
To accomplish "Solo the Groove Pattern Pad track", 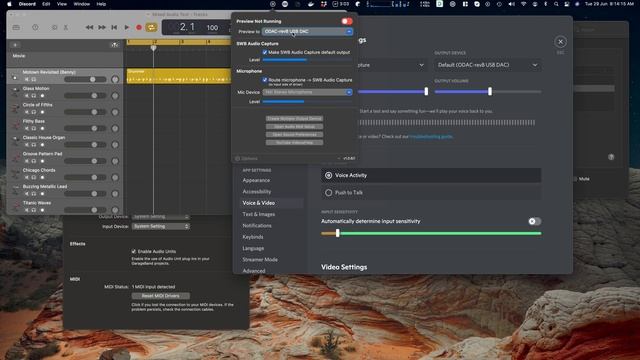I will [34, 161].
